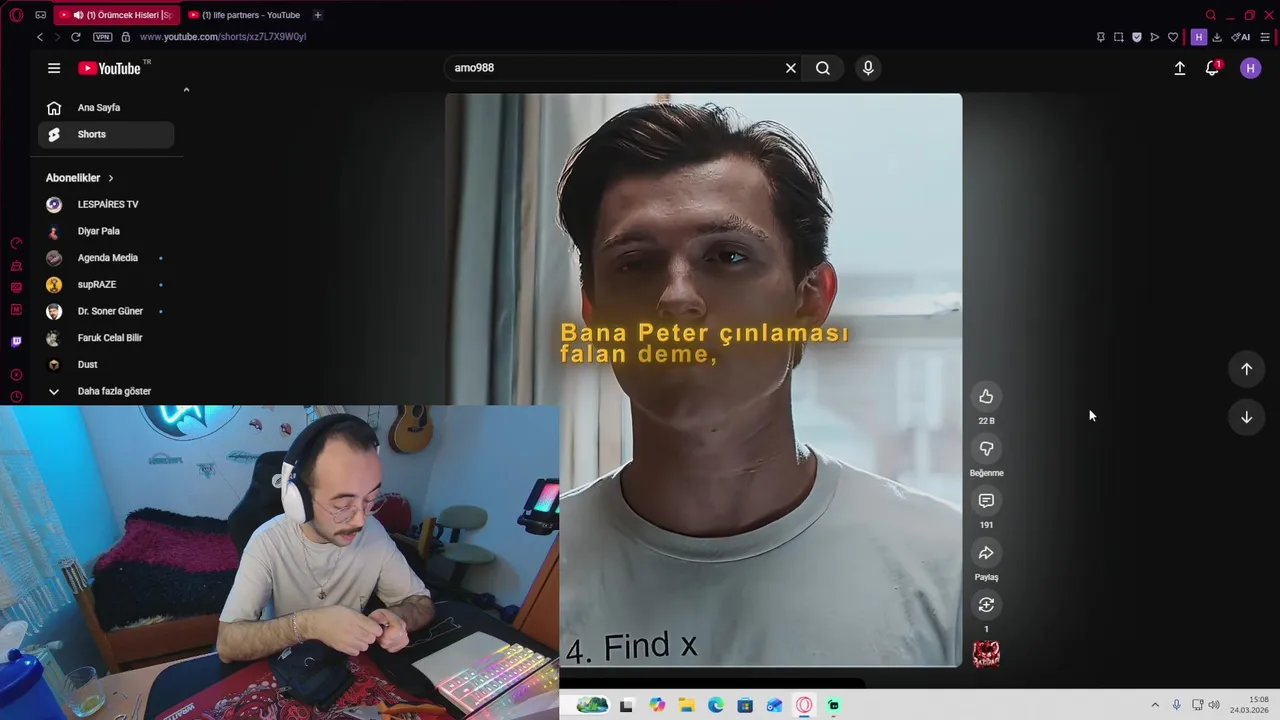Expand Daha fazla göster list

[x=106, y=391]
